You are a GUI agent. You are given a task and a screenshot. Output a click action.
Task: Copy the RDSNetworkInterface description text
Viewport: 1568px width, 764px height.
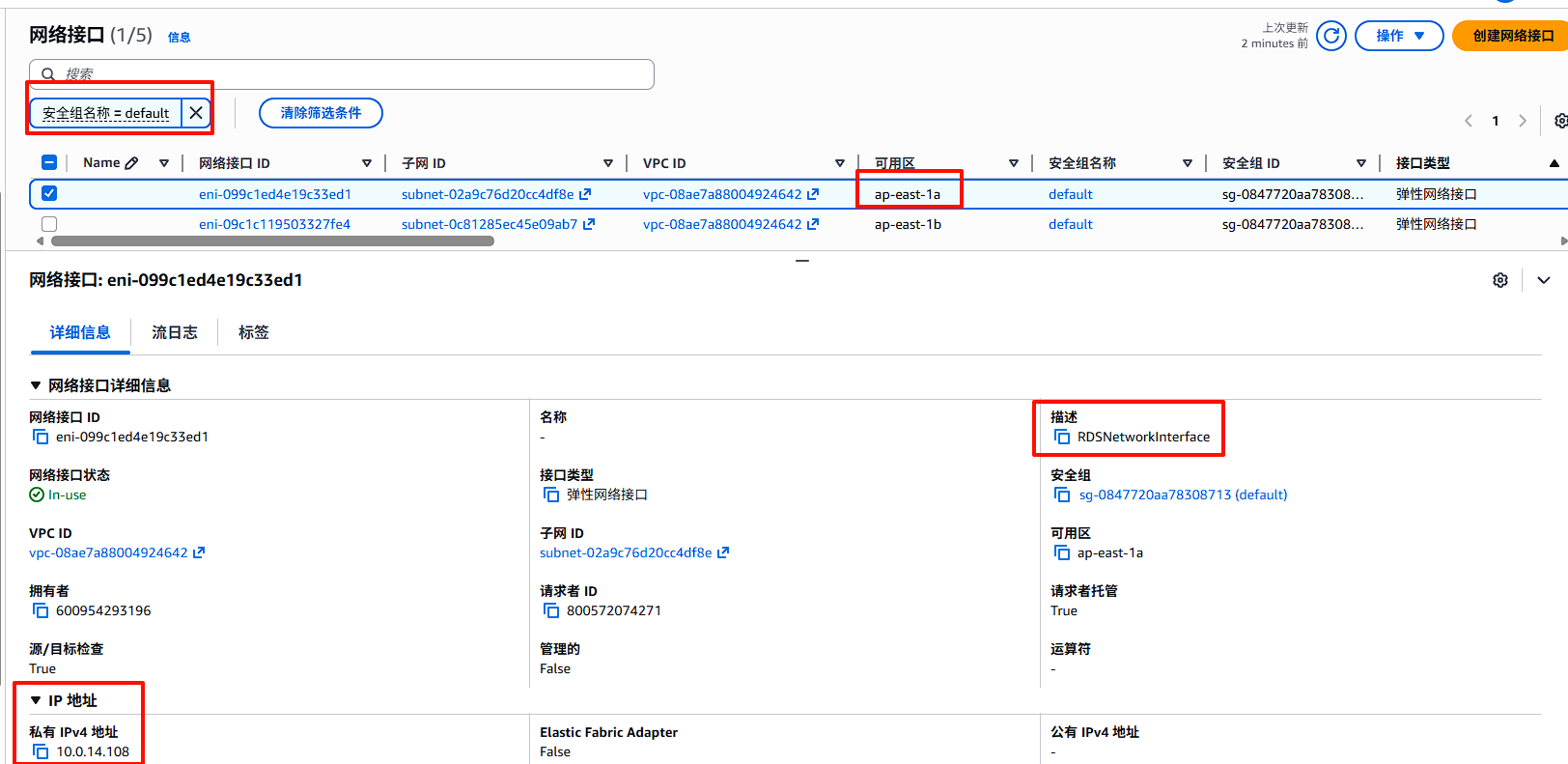pyautogui.click(x=1062, y=437)
